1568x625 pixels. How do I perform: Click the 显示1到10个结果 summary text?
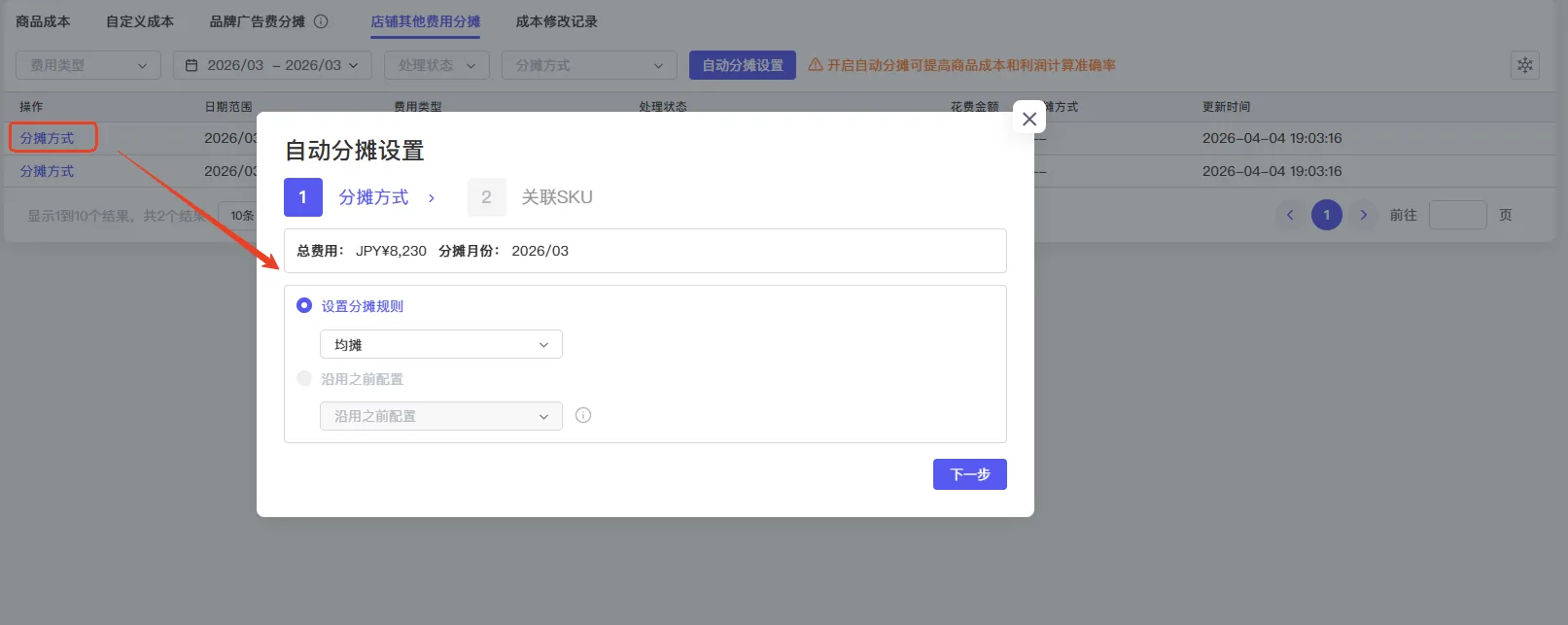pyautogui.click(x=117, y=216)
